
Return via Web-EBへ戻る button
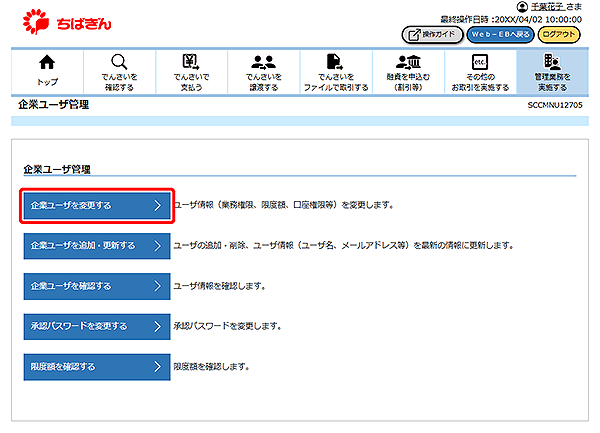pos(500,35)
